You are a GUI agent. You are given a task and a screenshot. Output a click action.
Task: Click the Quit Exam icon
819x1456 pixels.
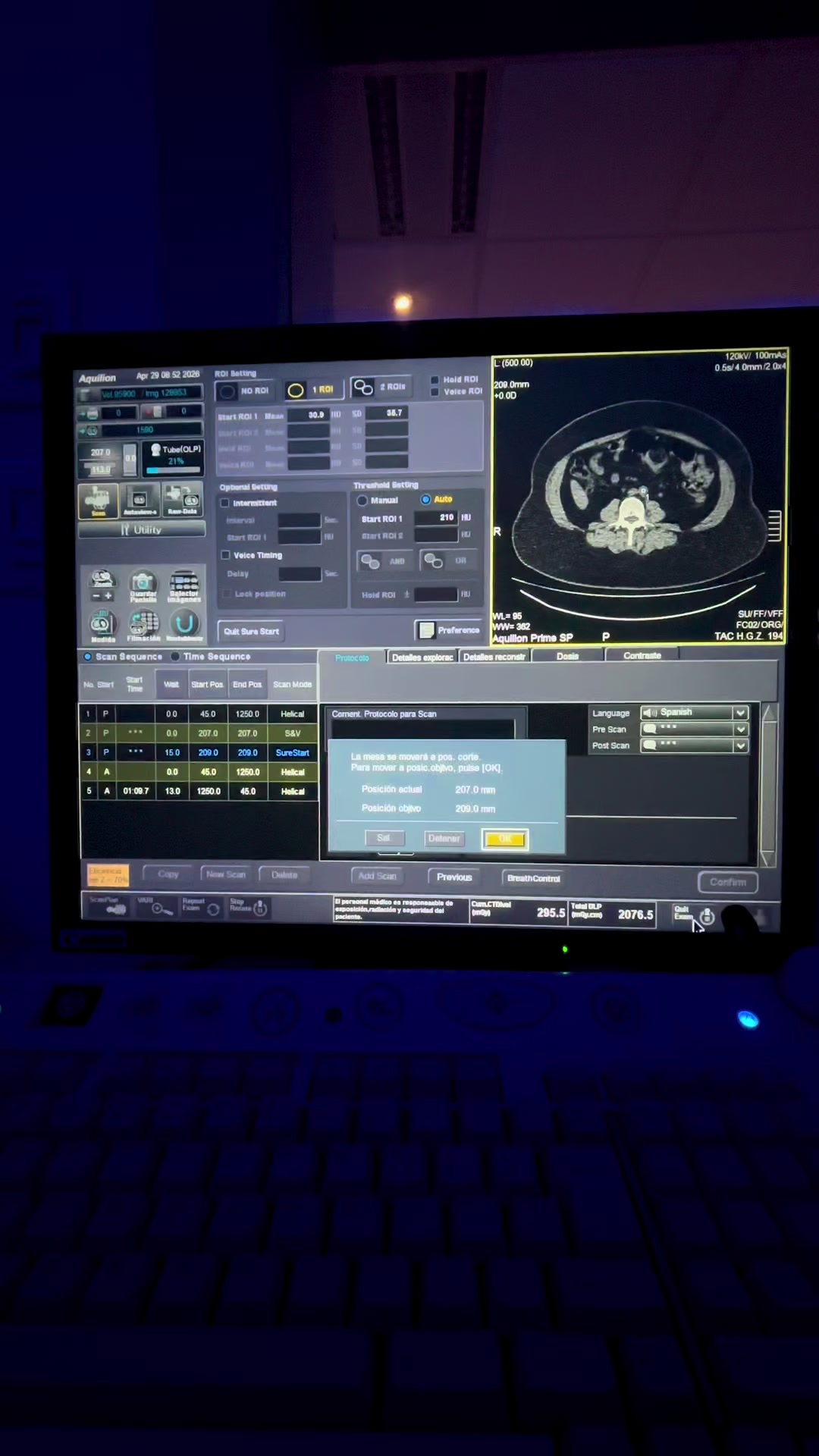pos(707,916)
